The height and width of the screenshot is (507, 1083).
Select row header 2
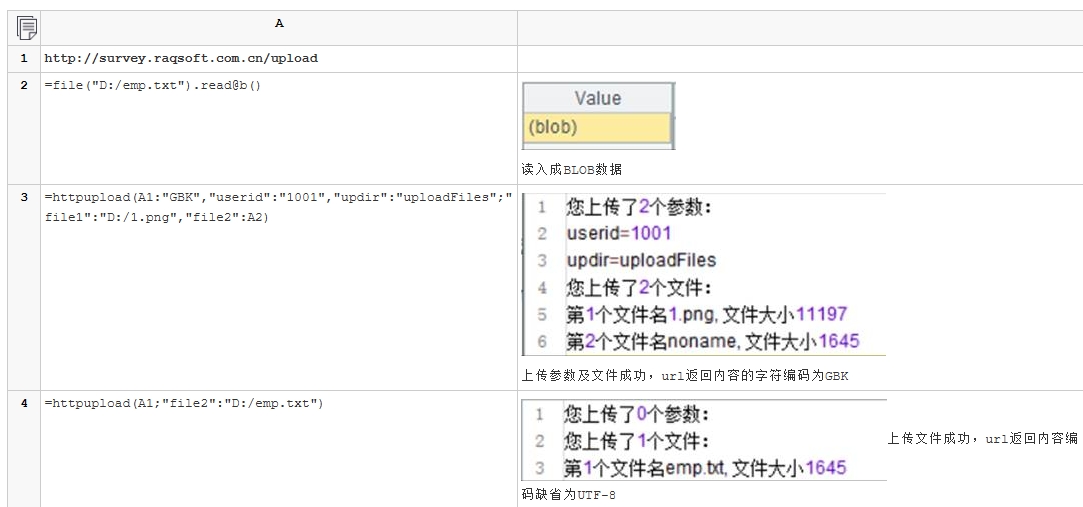24,85
